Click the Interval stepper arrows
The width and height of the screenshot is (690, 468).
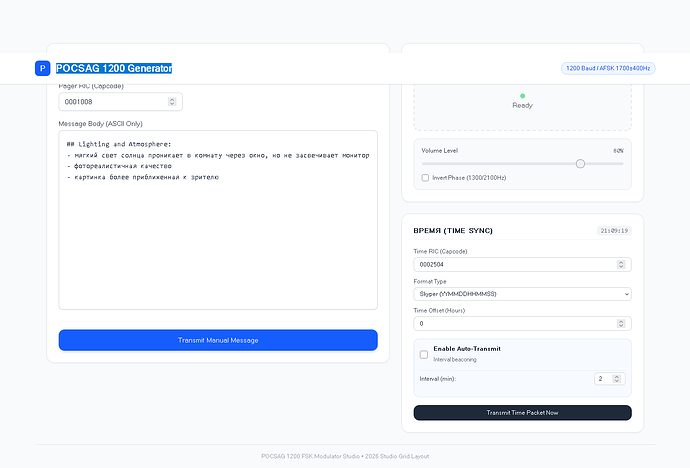pos(617,379)
